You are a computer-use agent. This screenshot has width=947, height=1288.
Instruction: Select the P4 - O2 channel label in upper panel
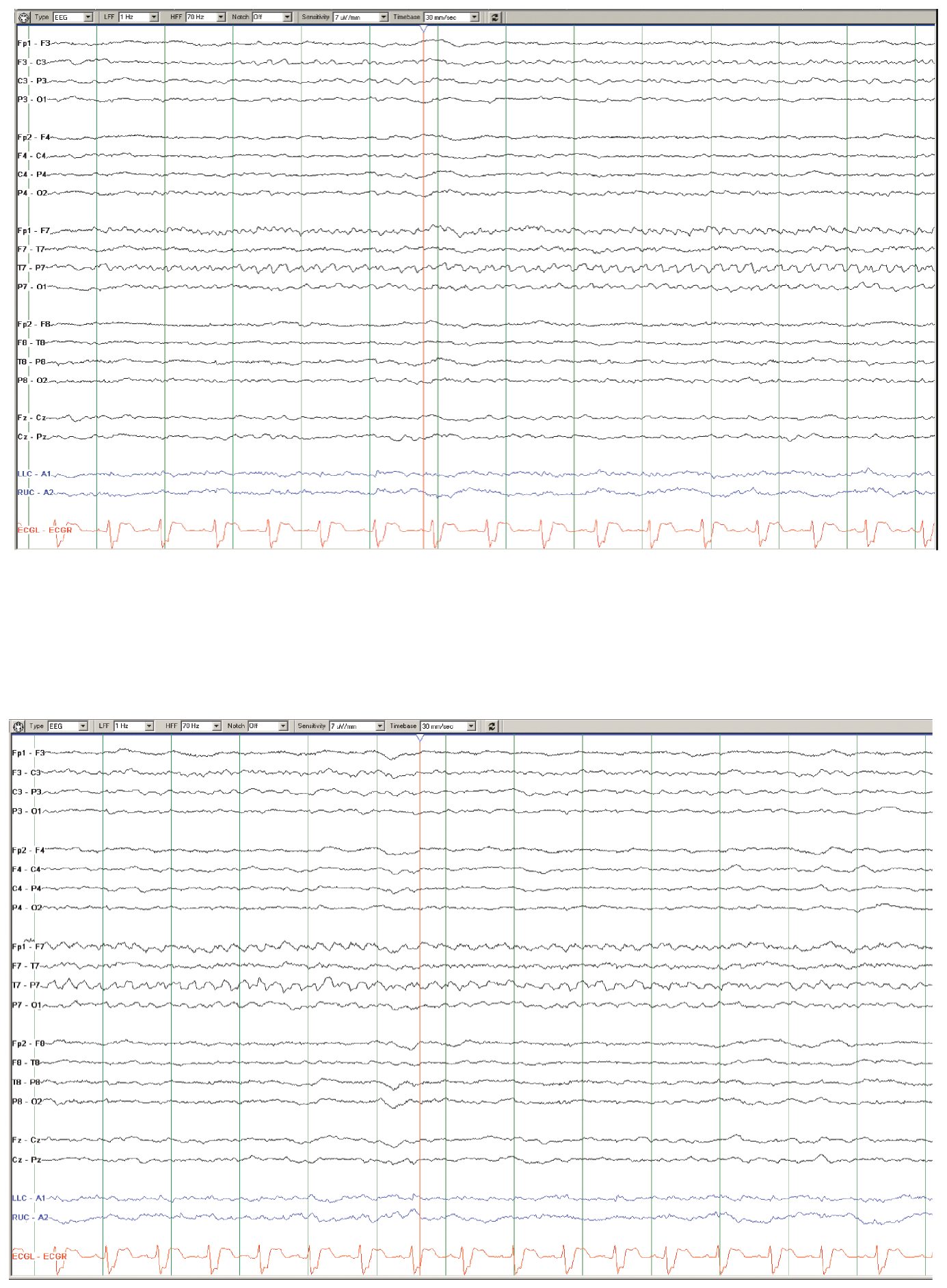click(x=32, y=193)
